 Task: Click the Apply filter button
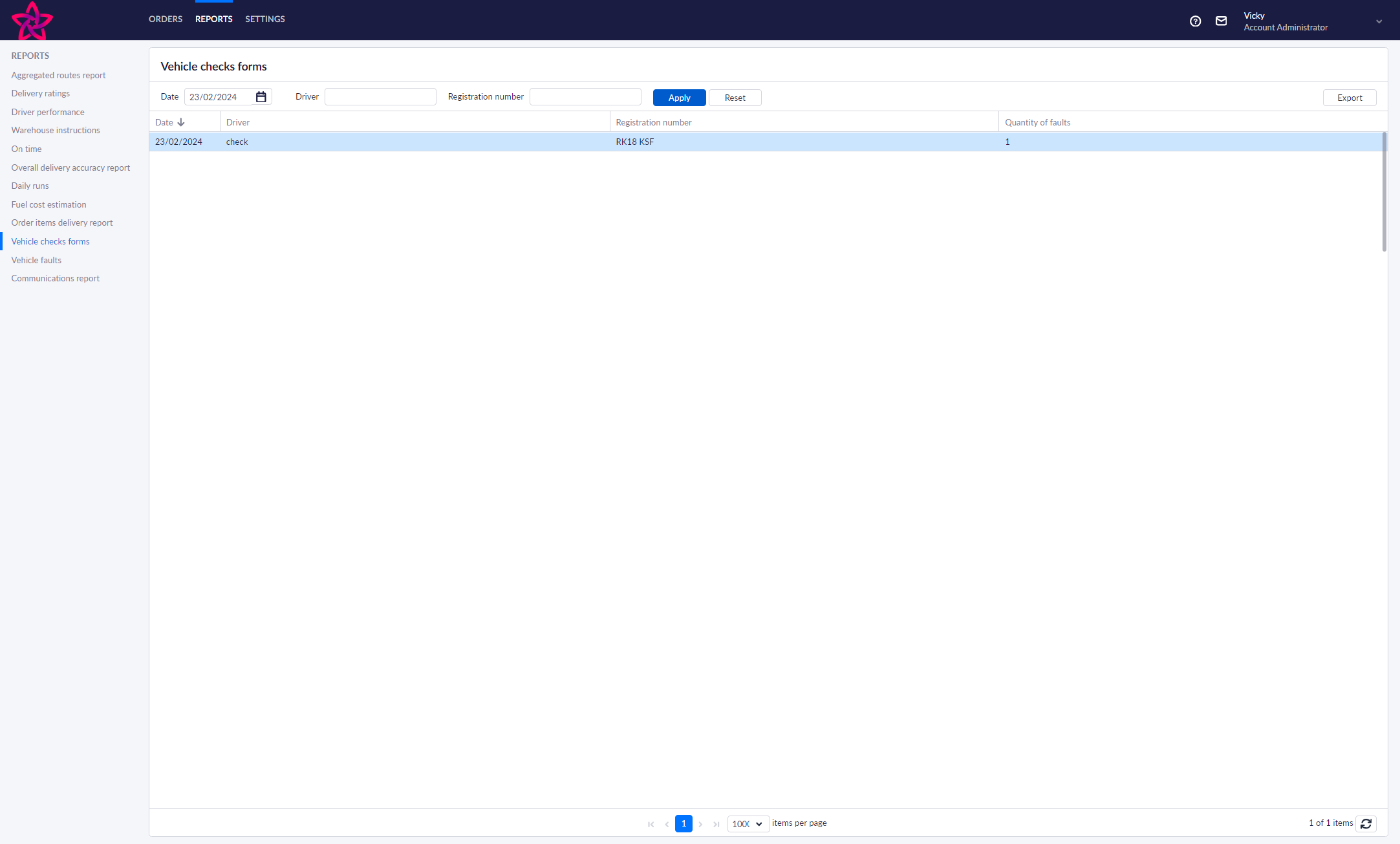[679, 98]
